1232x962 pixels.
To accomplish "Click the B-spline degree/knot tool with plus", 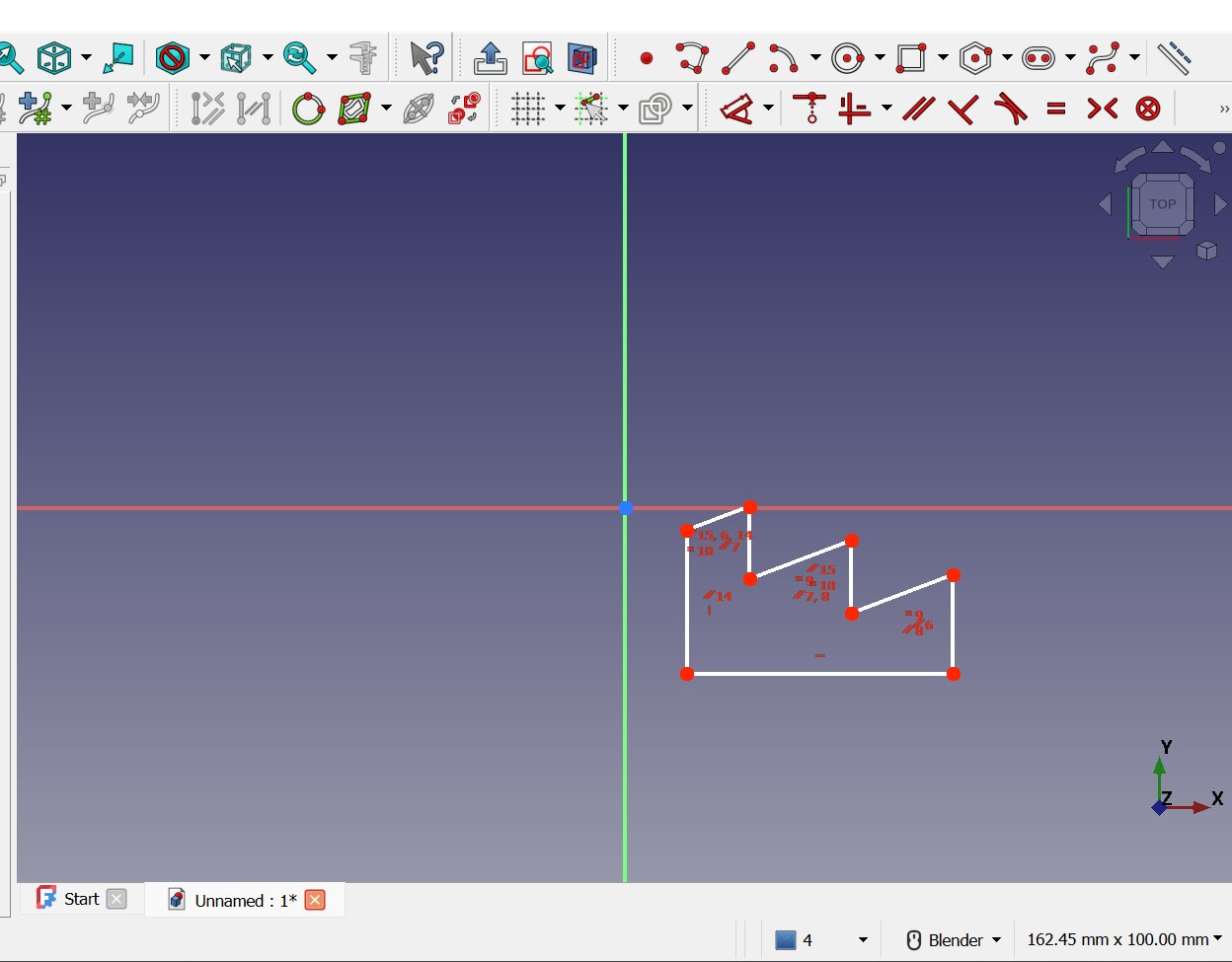I will (x=37, y=109).
